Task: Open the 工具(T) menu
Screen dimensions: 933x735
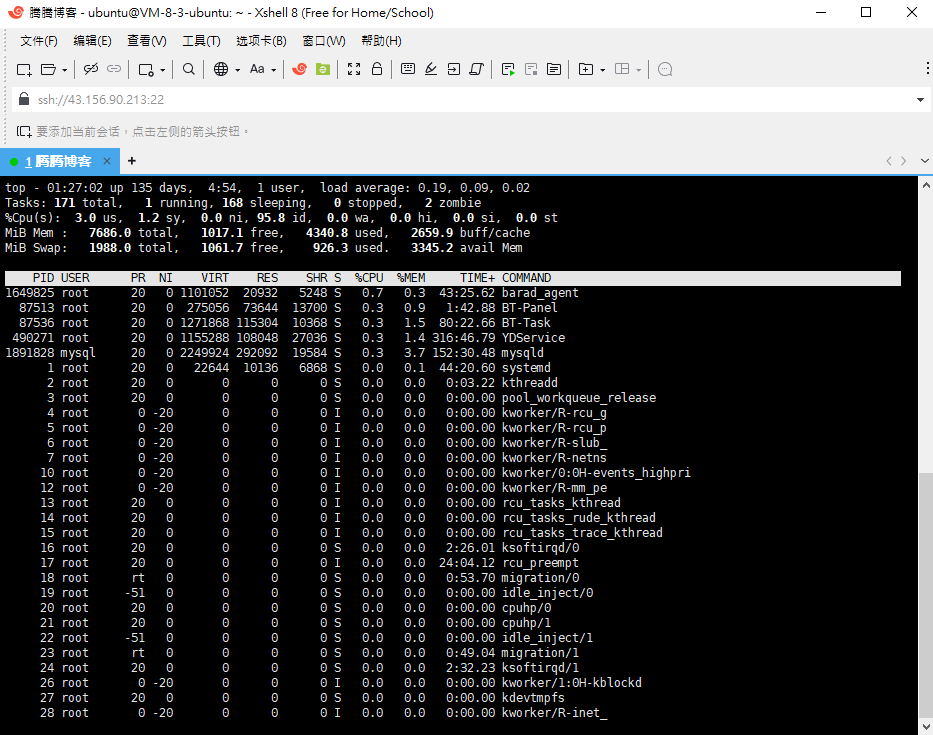Action: [x=201, y=41]
